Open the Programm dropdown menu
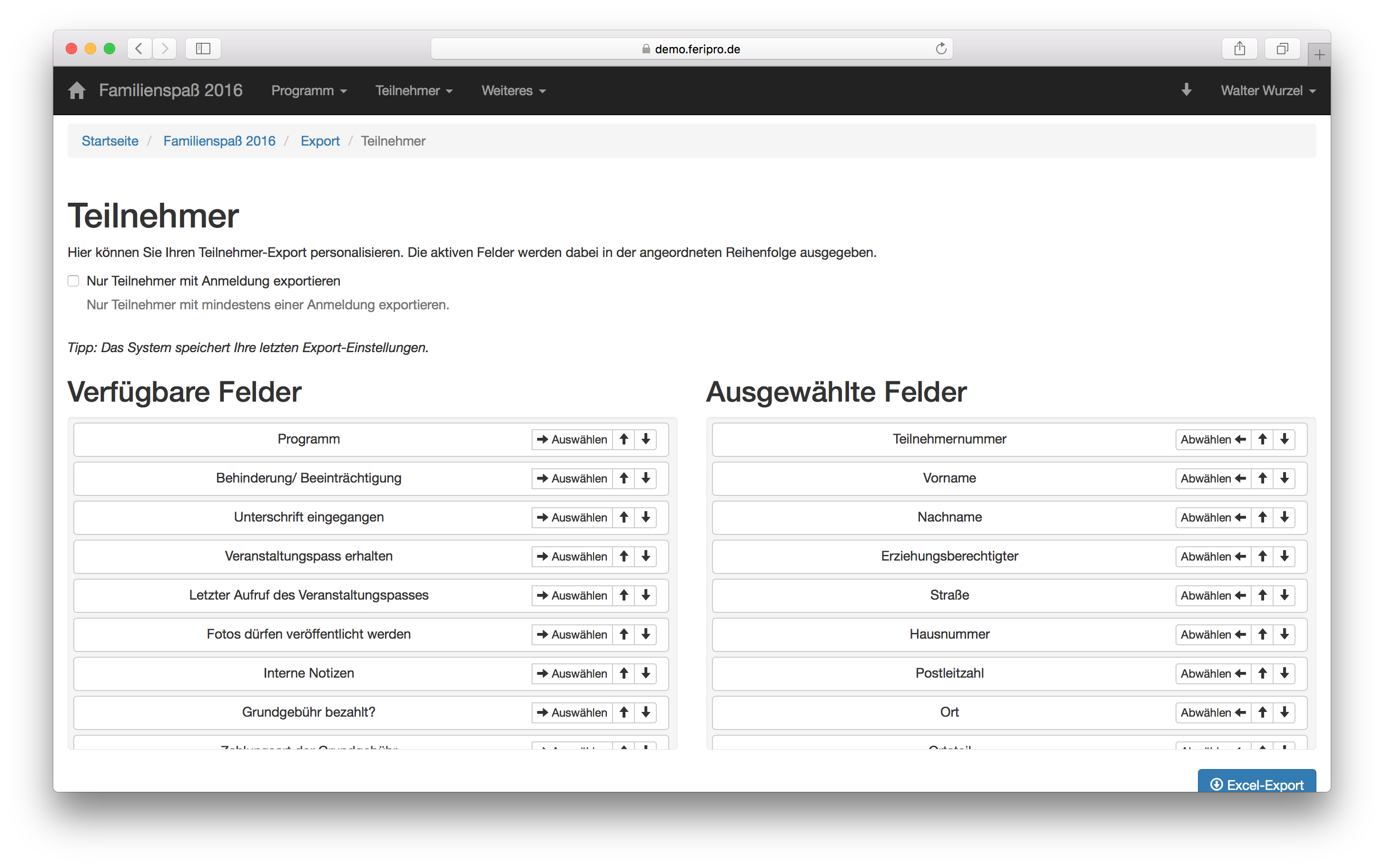 tap(309, 91)
